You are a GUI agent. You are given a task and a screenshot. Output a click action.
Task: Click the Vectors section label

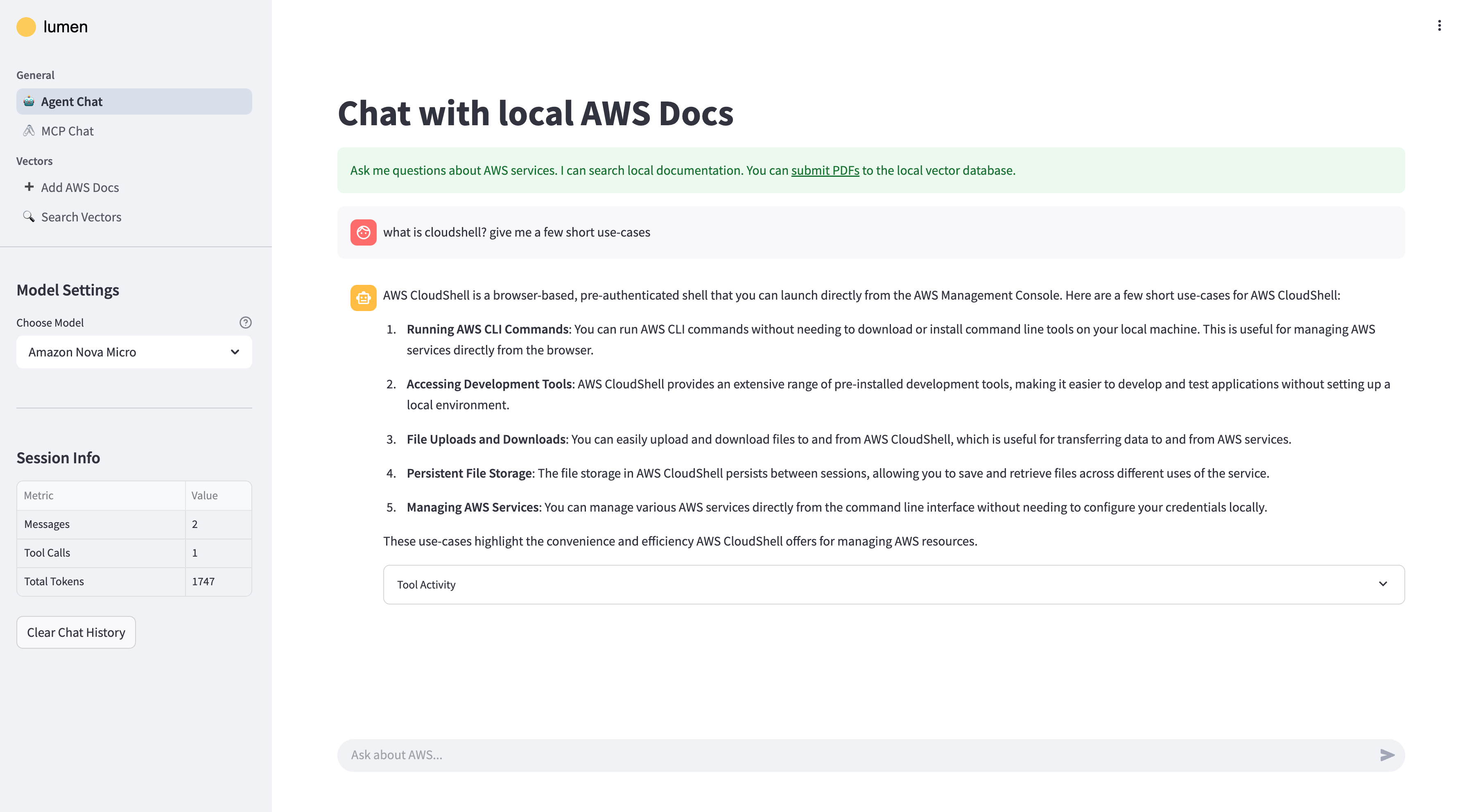pos(34,161)
